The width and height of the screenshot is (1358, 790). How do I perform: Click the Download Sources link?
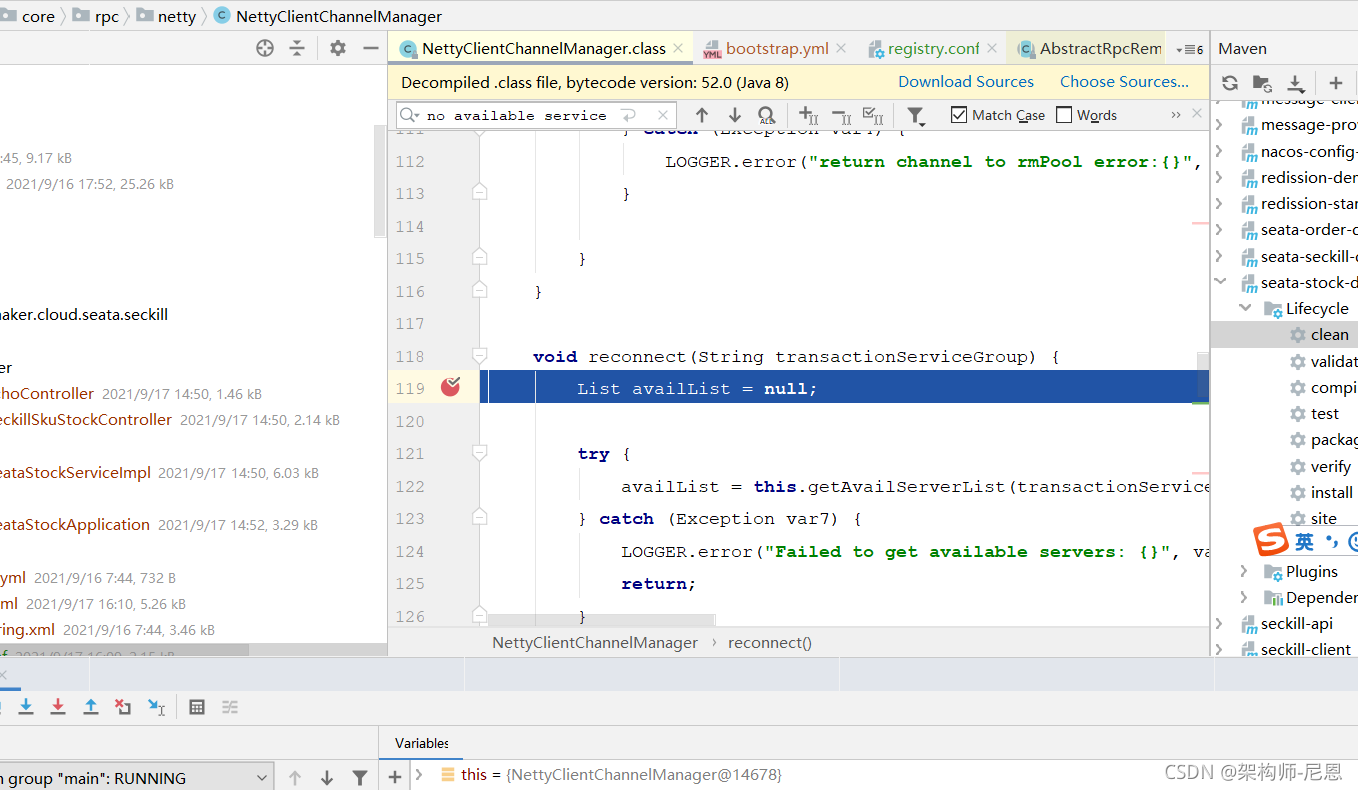pyautogui.click(x=965, y=82)
